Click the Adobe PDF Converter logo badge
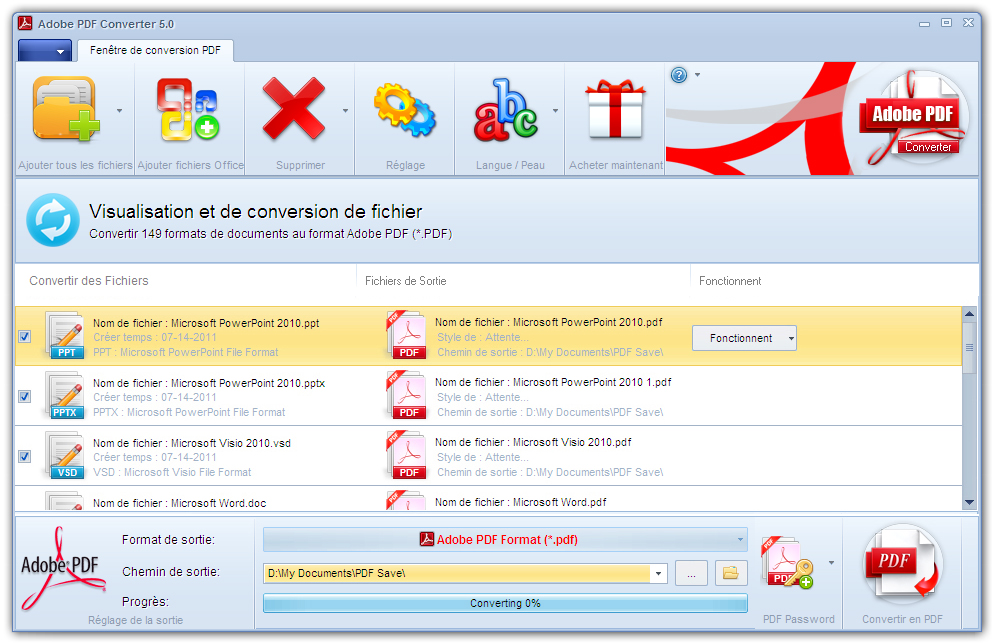 coord(914,118)
